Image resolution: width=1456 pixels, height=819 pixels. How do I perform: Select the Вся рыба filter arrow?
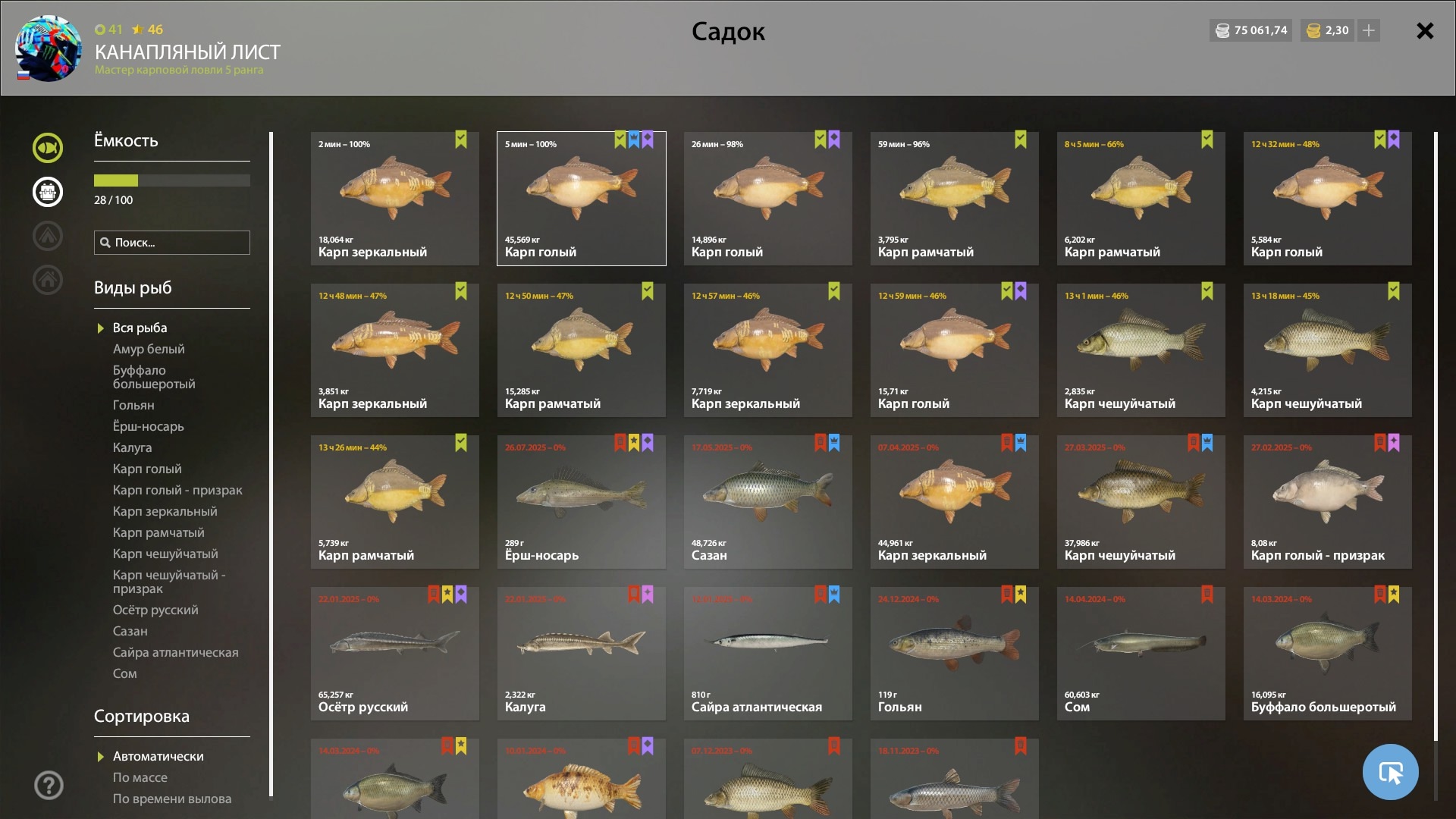[100, 328]
